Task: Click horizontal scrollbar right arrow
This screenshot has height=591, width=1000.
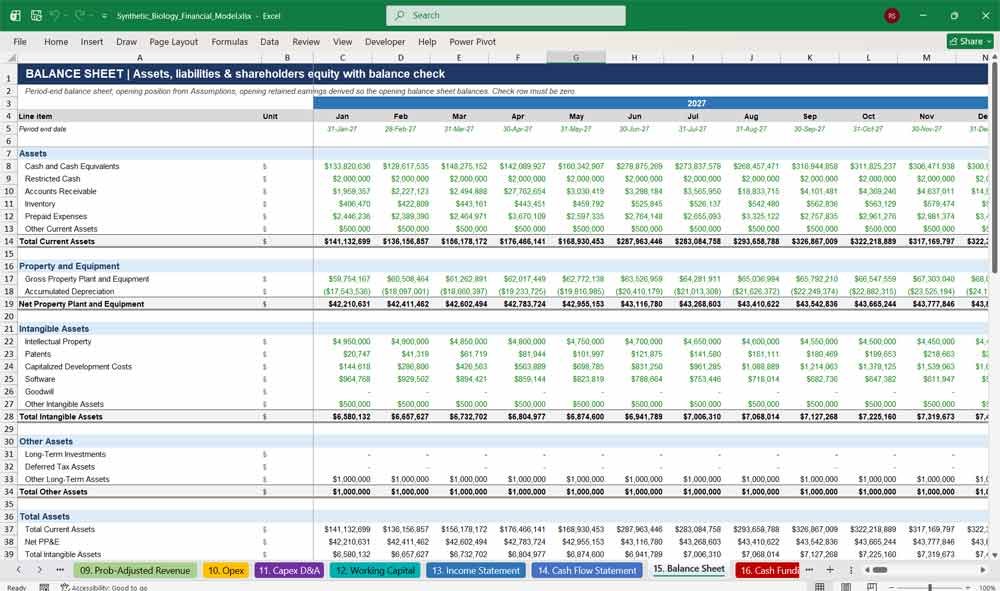Action: pos(983,569)
